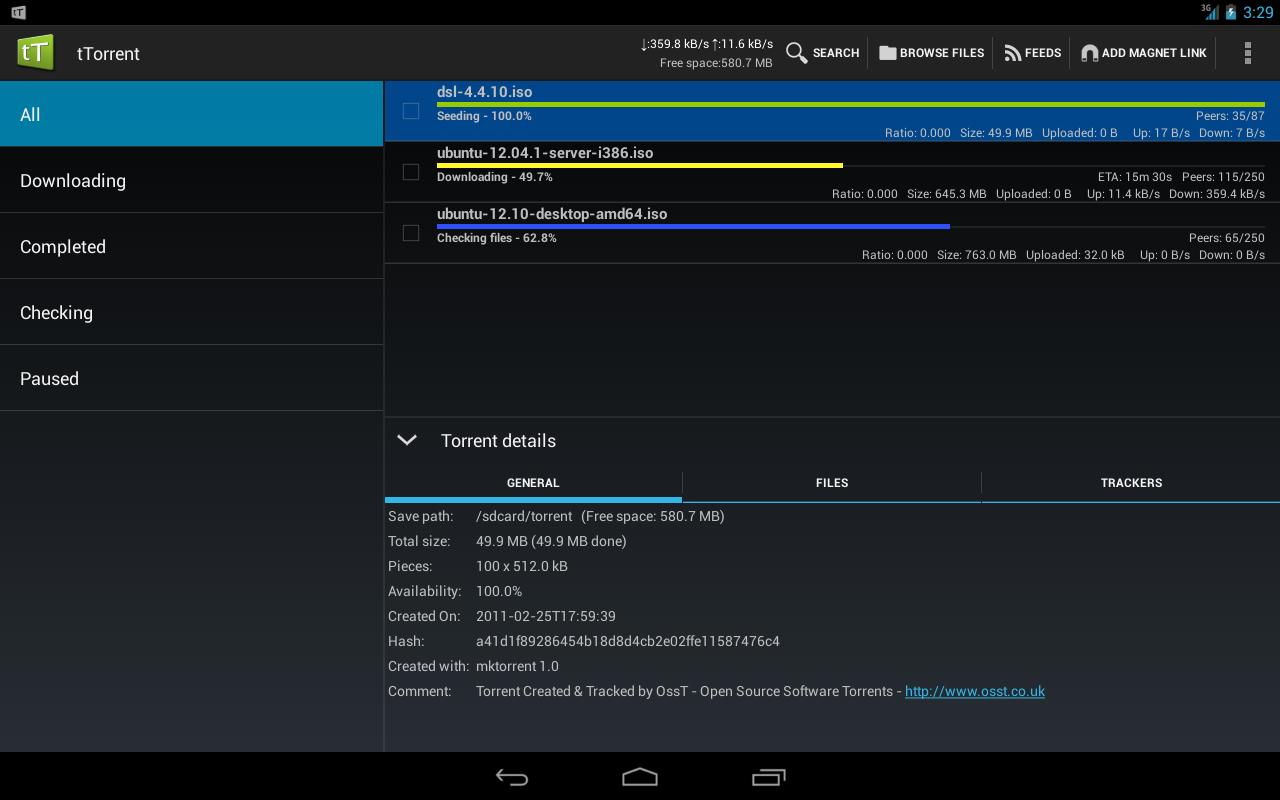The height and width of the screenshot is (800, 1280).
Task: Open the Trackers tab
Action: [x=1131, y=483]
